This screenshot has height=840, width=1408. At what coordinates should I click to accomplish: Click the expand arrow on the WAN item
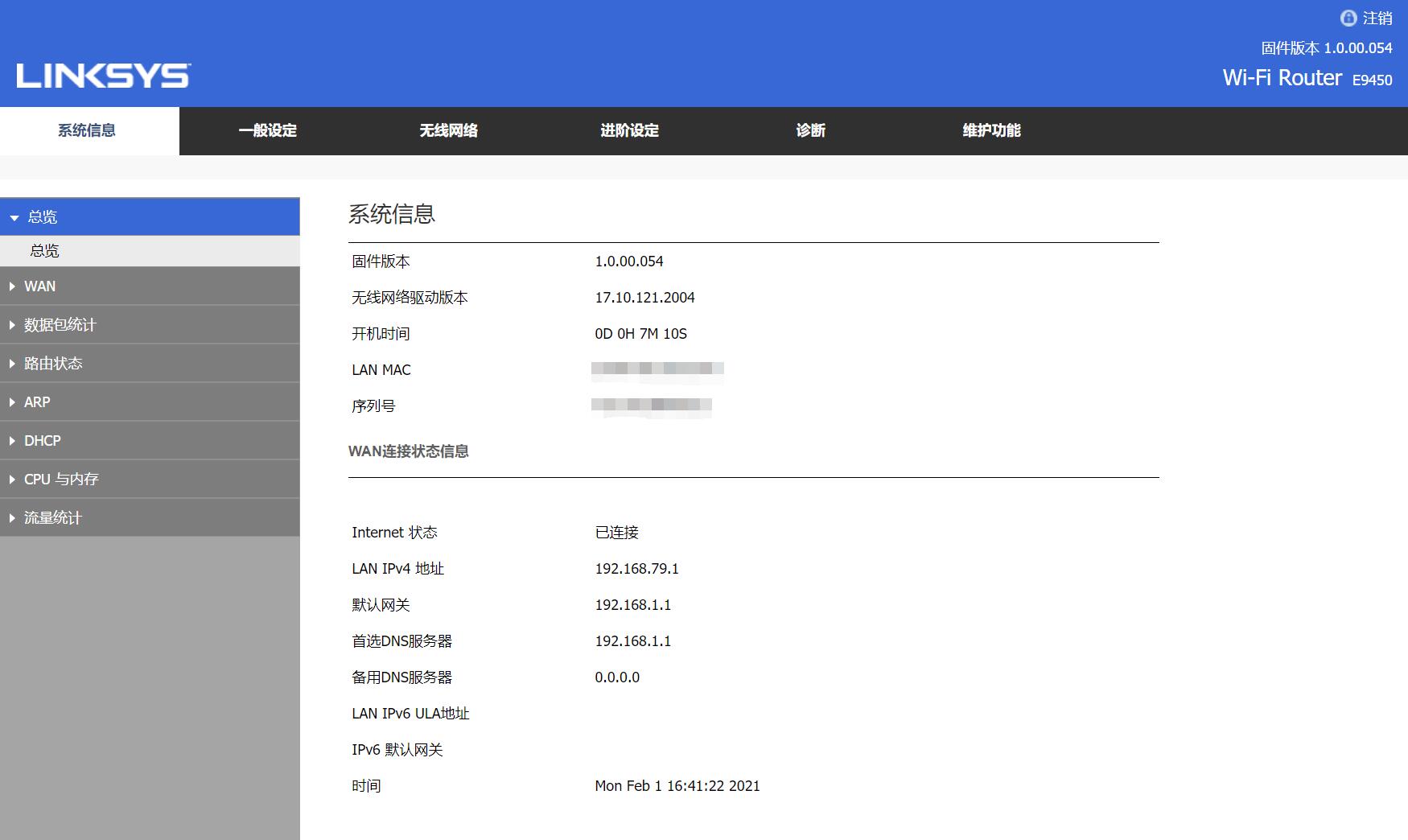pyautogui.click(x=11, y=286)
